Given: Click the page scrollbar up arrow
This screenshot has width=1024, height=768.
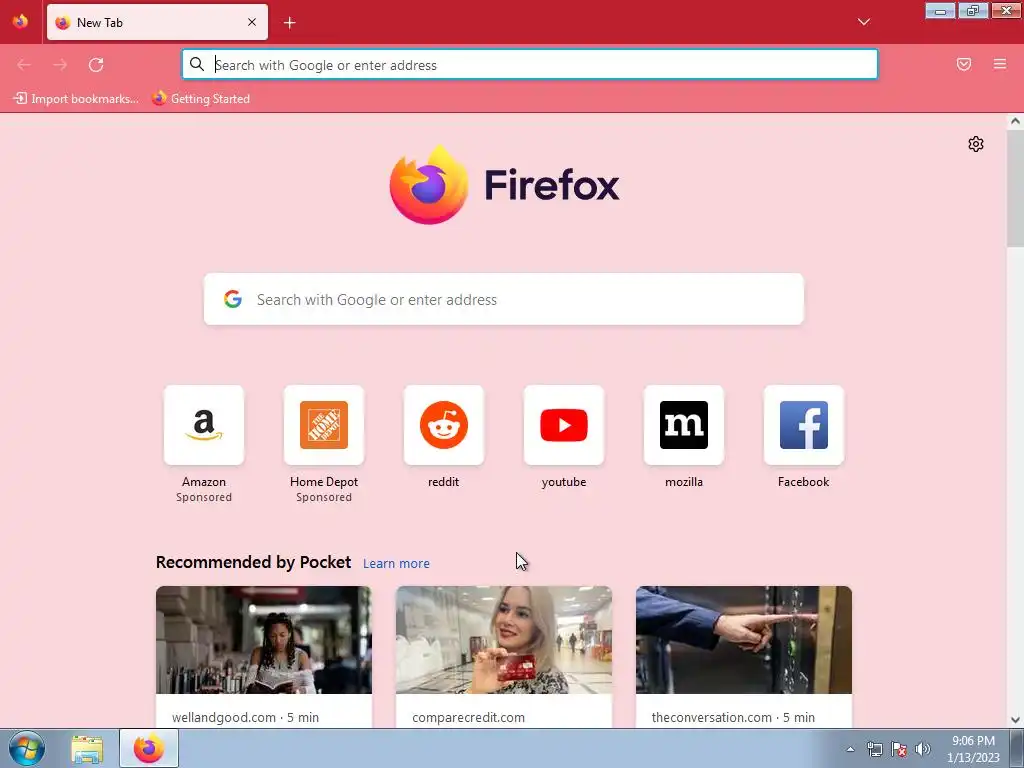Looking at the screenshot, I should pos(1015,121).
